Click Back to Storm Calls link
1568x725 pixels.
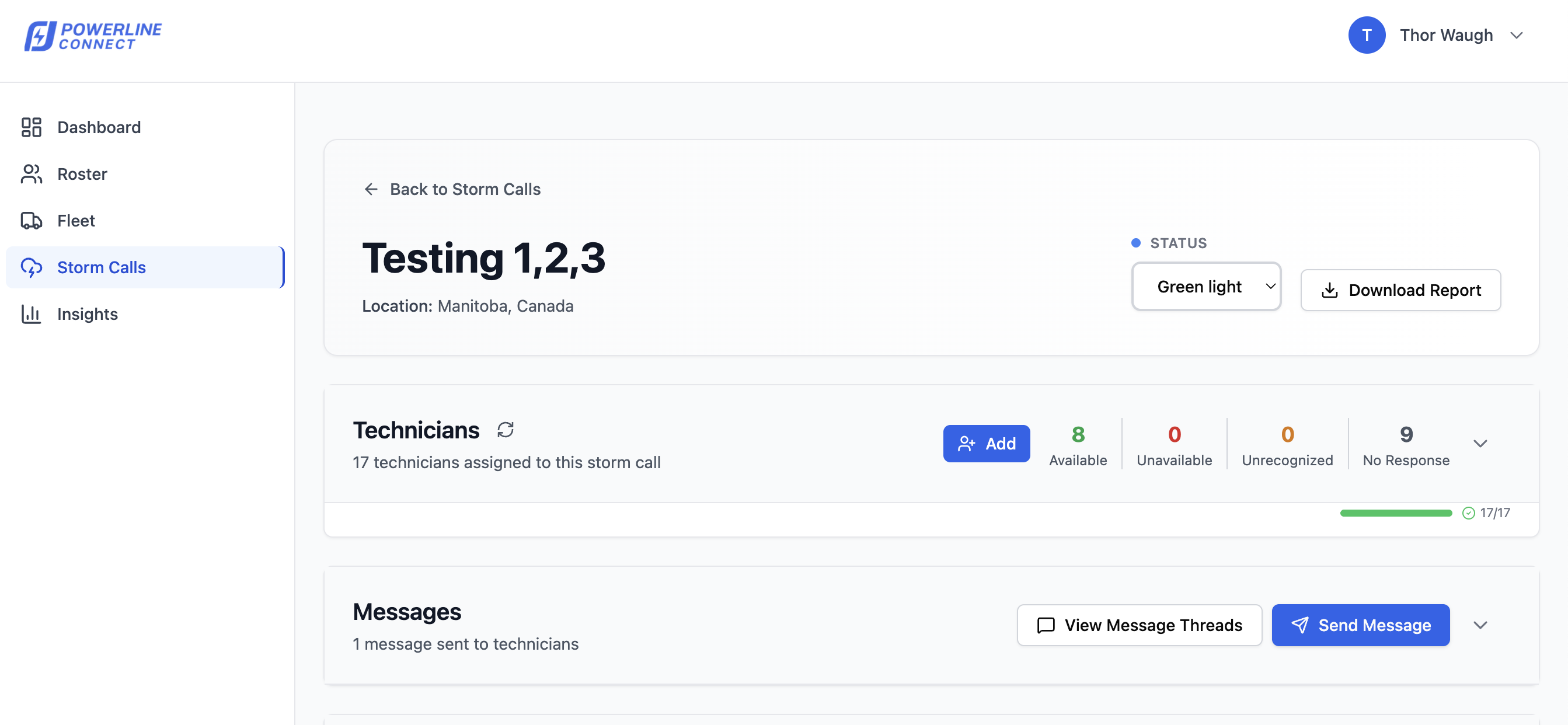point(452,189)
